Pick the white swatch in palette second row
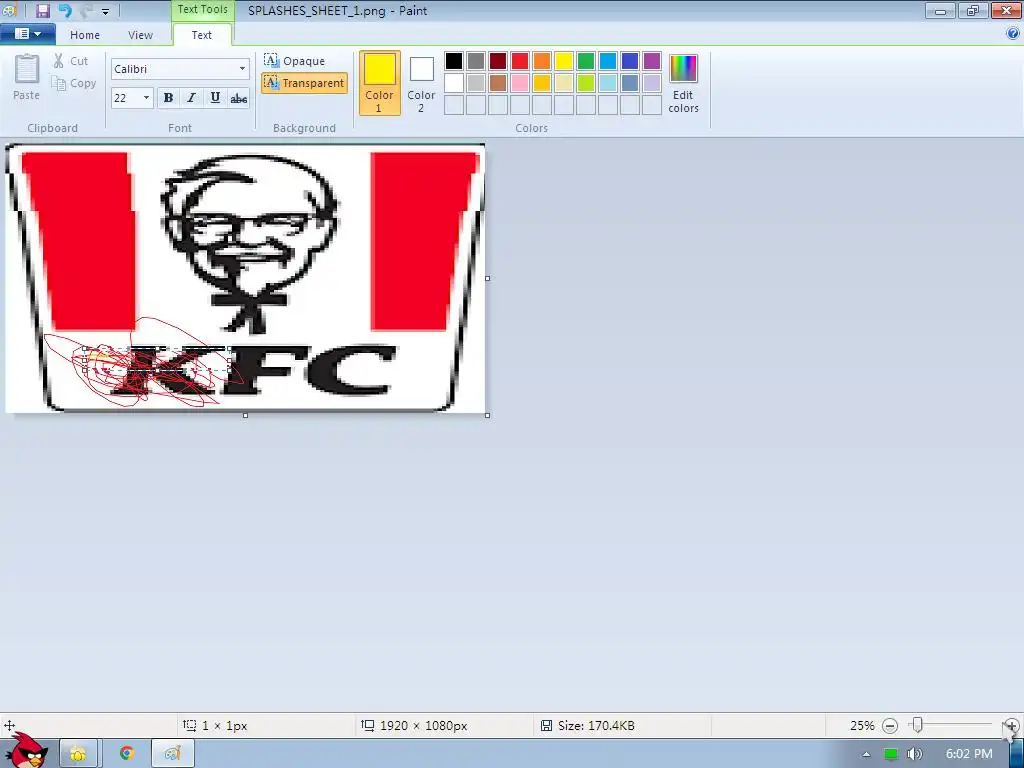1024x768 pixels. 454,83
